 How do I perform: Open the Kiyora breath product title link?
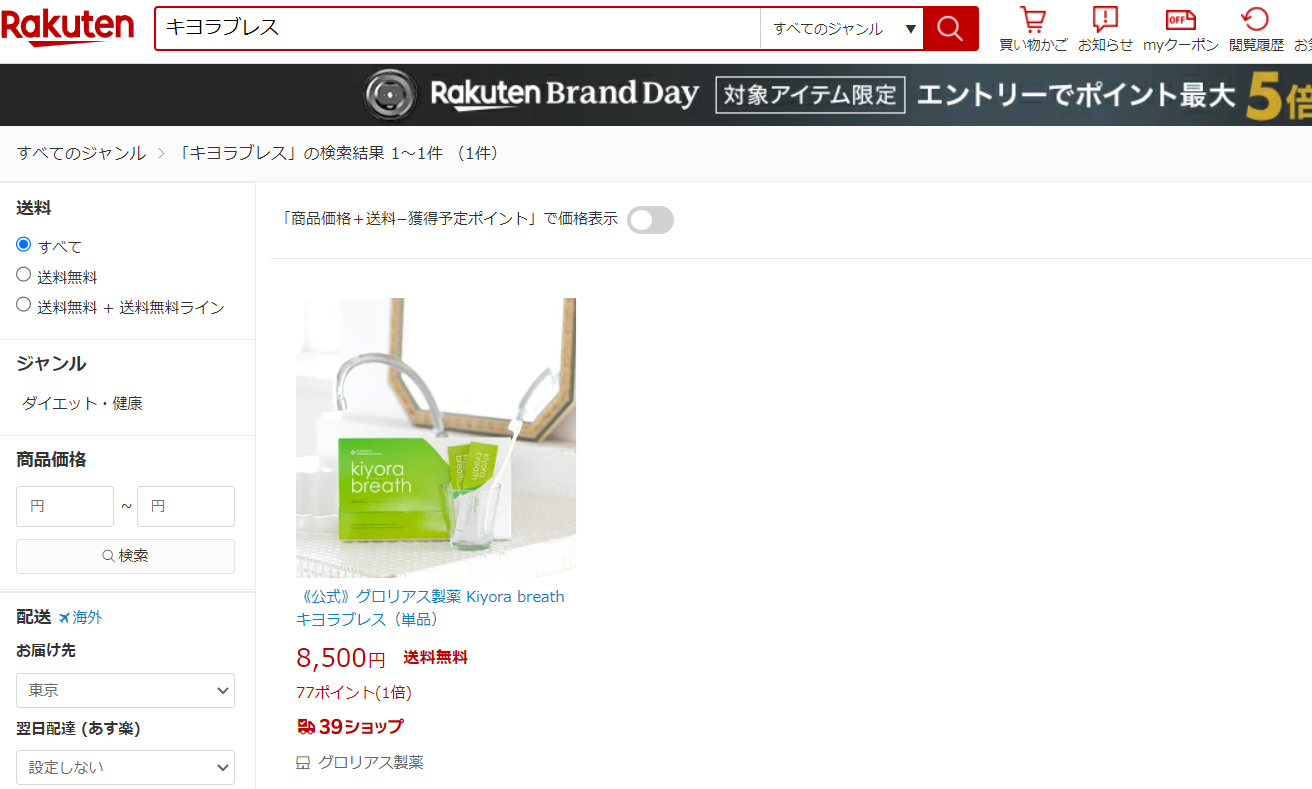[x=430, y=608]
